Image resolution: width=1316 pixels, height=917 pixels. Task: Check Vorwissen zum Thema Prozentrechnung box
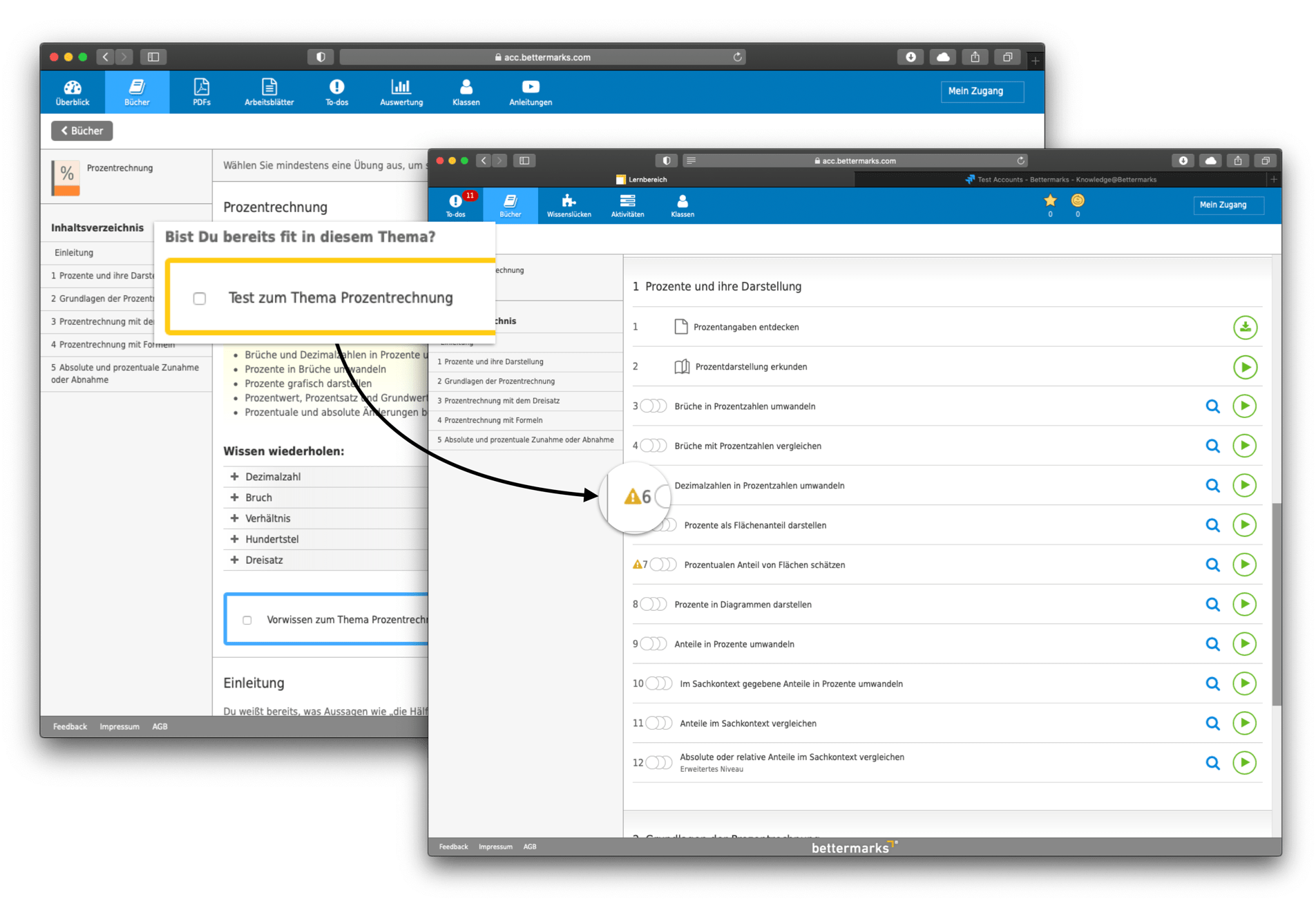click(247, 620)
